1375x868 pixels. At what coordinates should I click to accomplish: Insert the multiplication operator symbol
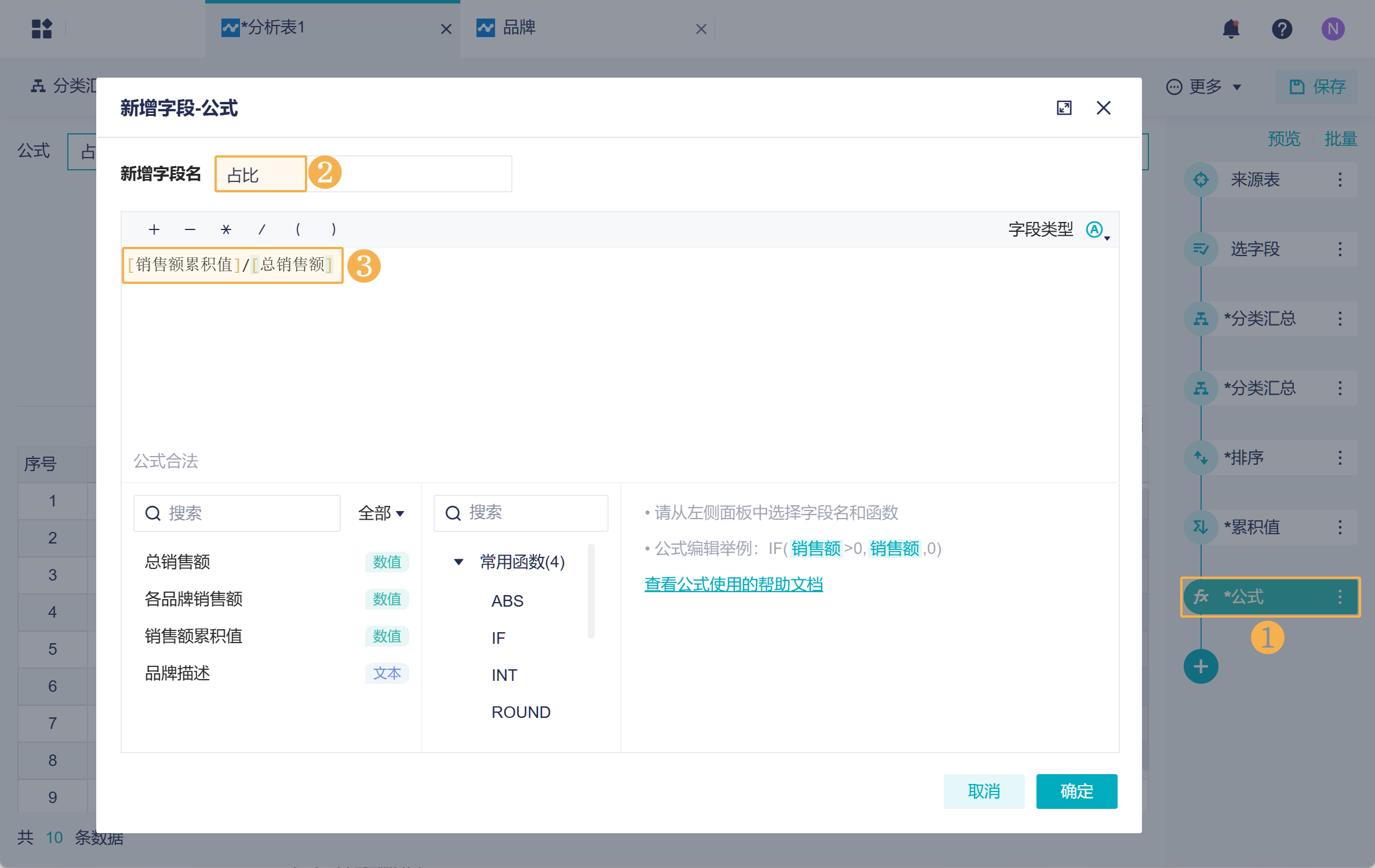click(x=226, y=229)
